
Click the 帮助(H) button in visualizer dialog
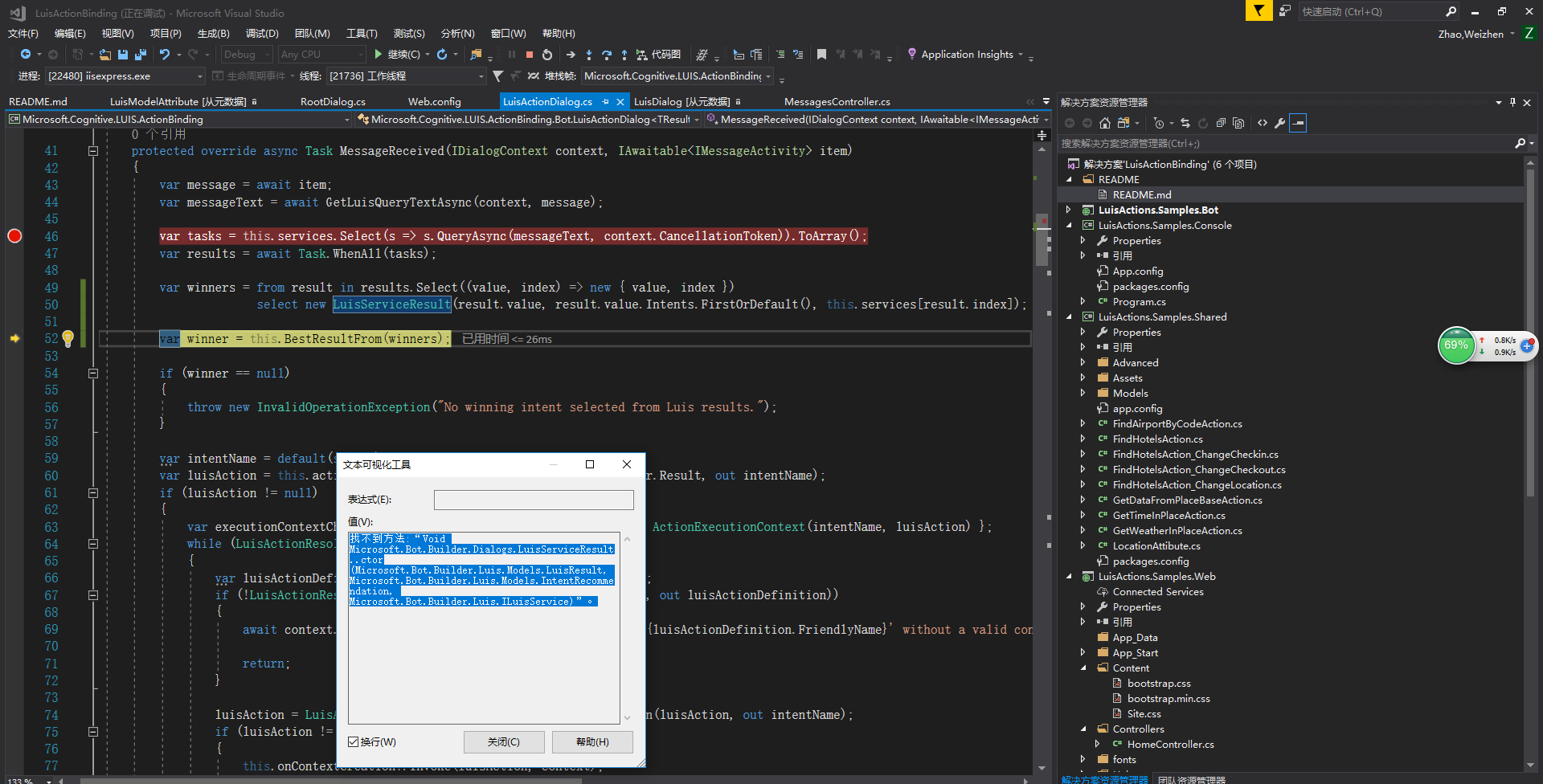(x=592, y=742)
